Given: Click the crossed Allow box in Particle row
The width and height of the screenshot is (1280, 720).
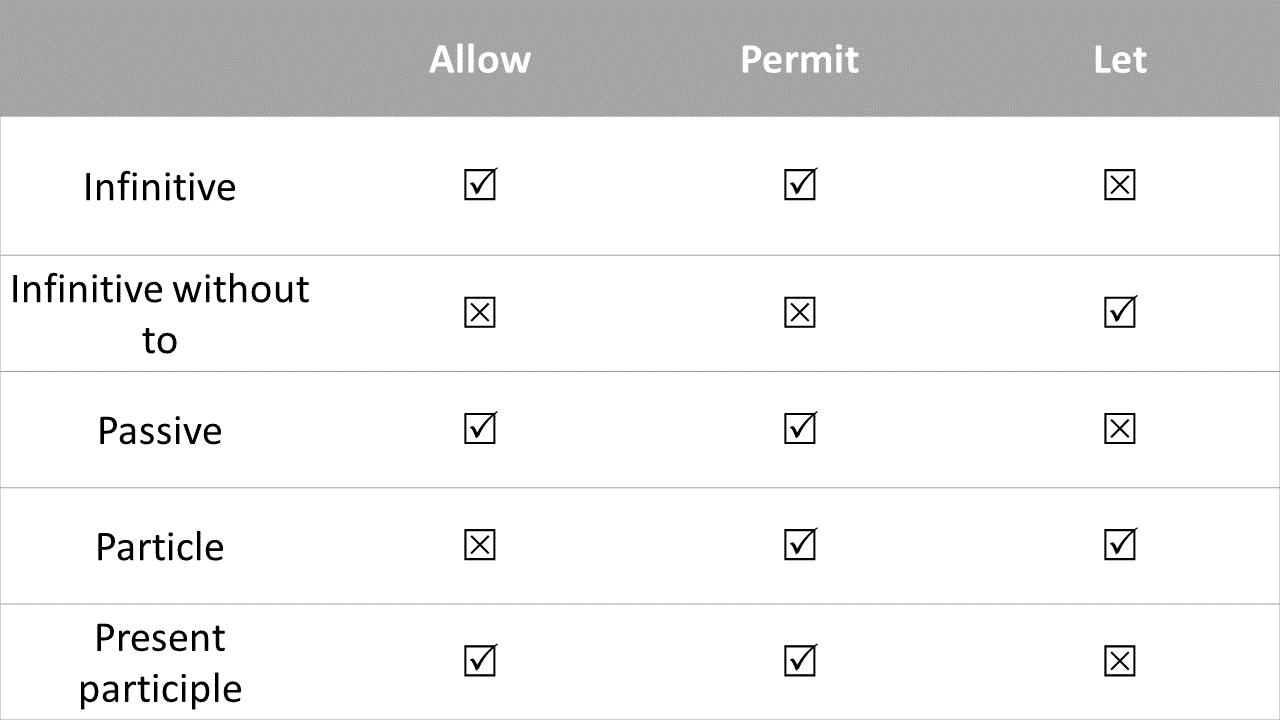Looking at the screenshot, I should (x=480, y=546).
